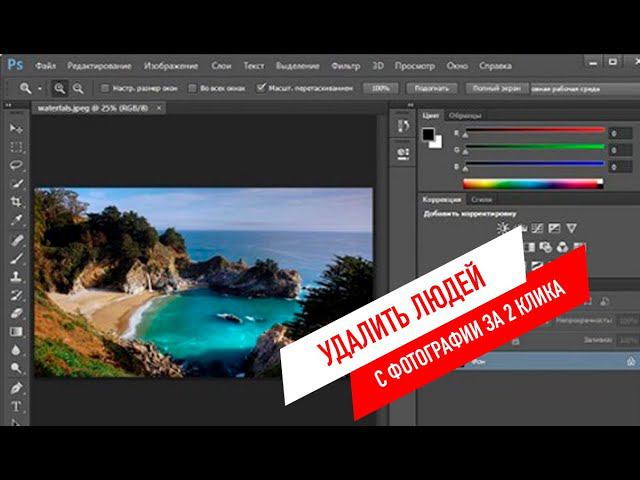Switch to the Стили tab
This screenshot has width=640, height=480.
point(481,200)
